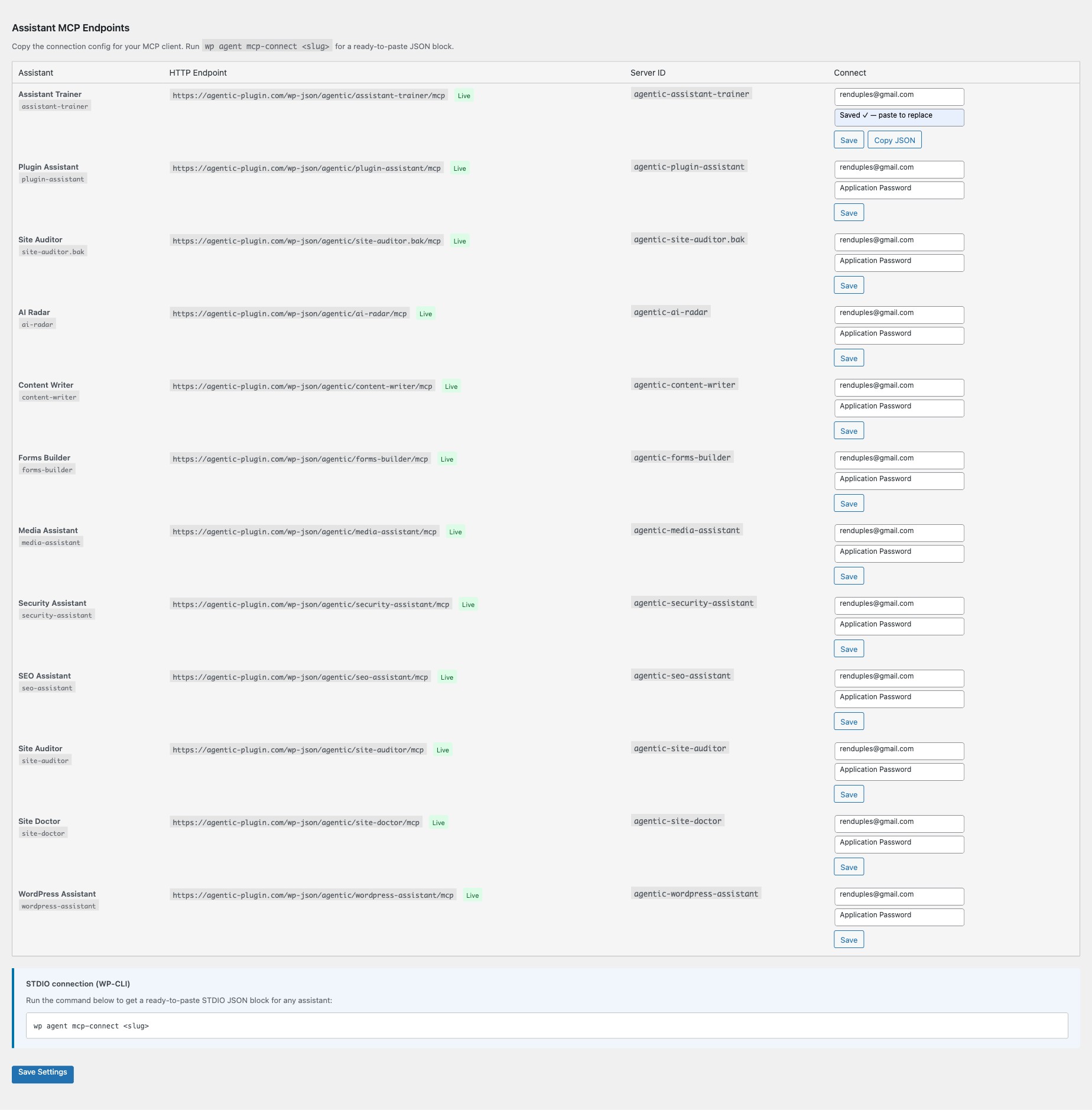This screenshot has width=1092, height=1110.
Task: Click the Live badge next to AI Radar endpoint
Action: click(x=427, y=313)
